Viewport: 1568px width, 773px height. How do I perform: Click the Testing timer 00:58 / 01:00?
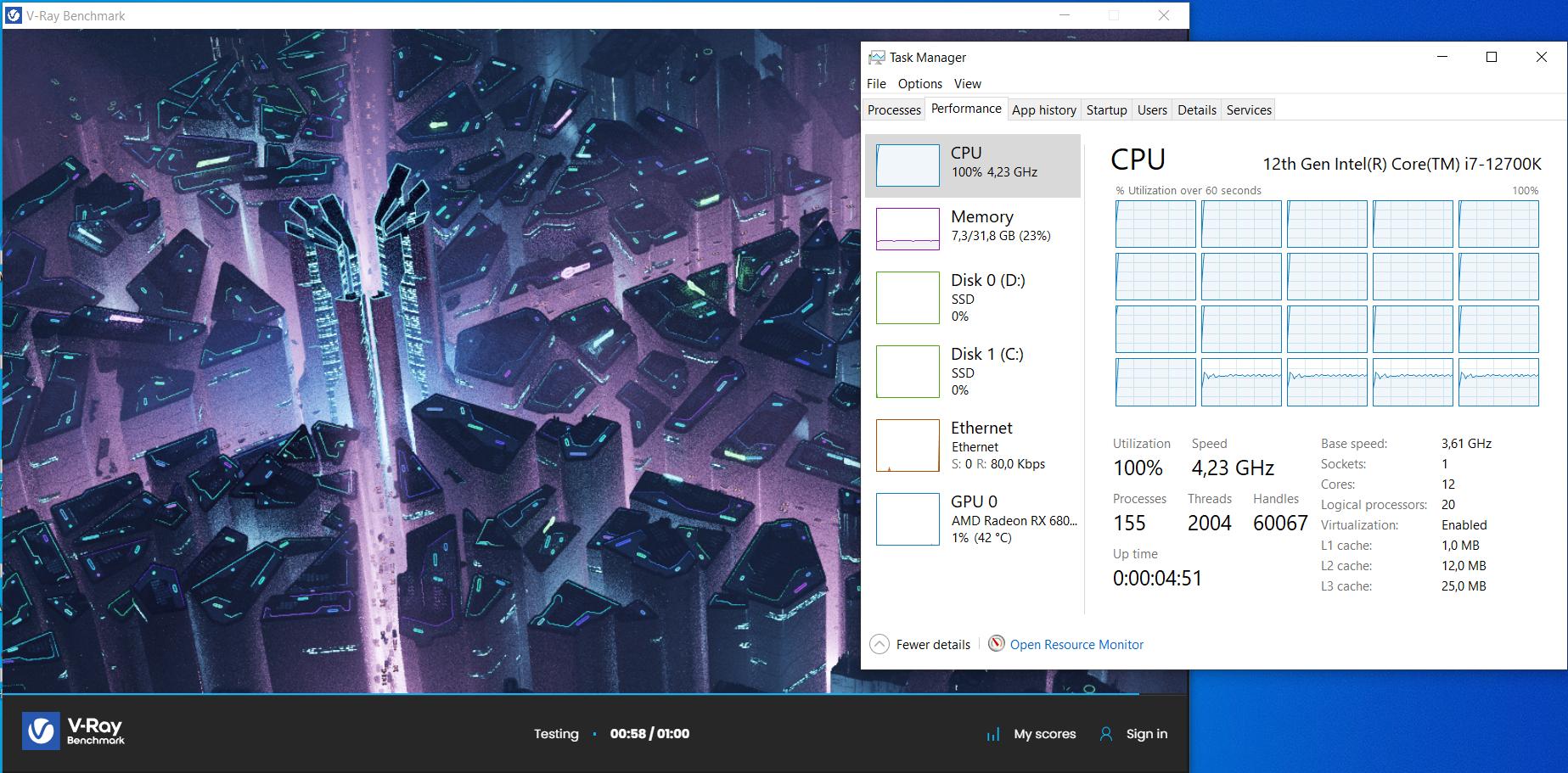[x=649, y=734]
